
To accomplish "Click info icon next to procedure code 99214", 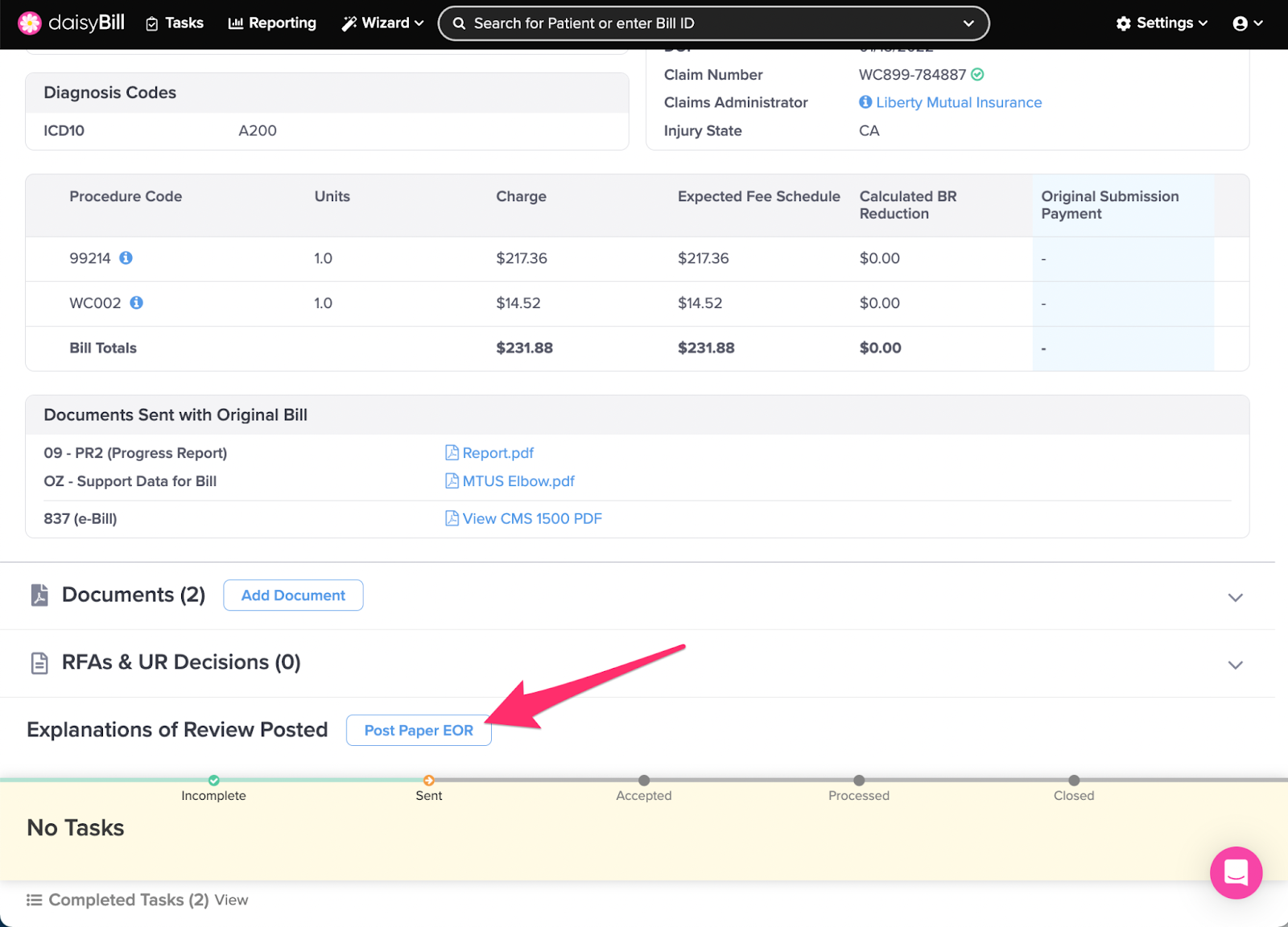I will point(126,258).
